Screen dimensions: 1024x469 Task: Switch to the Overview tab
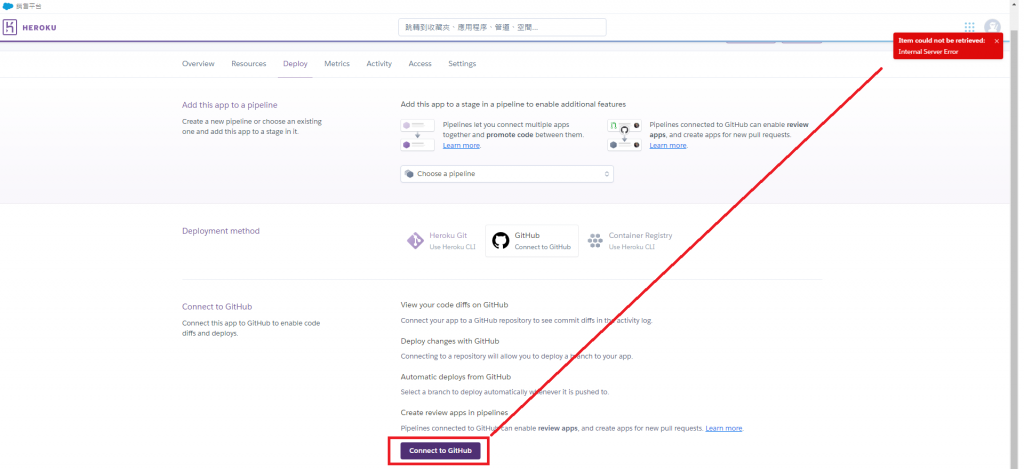coord(198,64)
